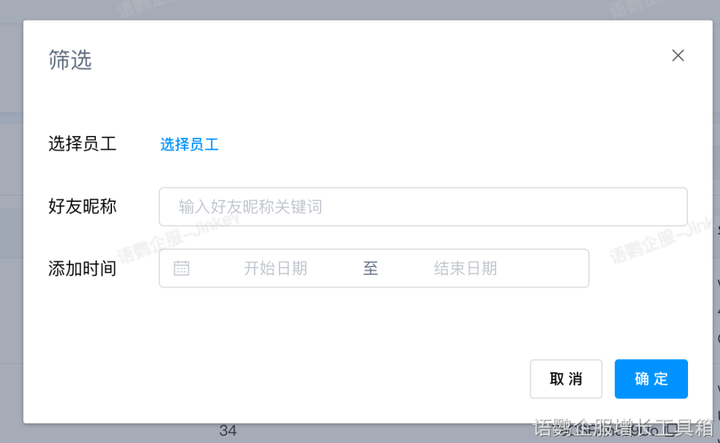Click the black 选择员工 field label

click(82, 144)
